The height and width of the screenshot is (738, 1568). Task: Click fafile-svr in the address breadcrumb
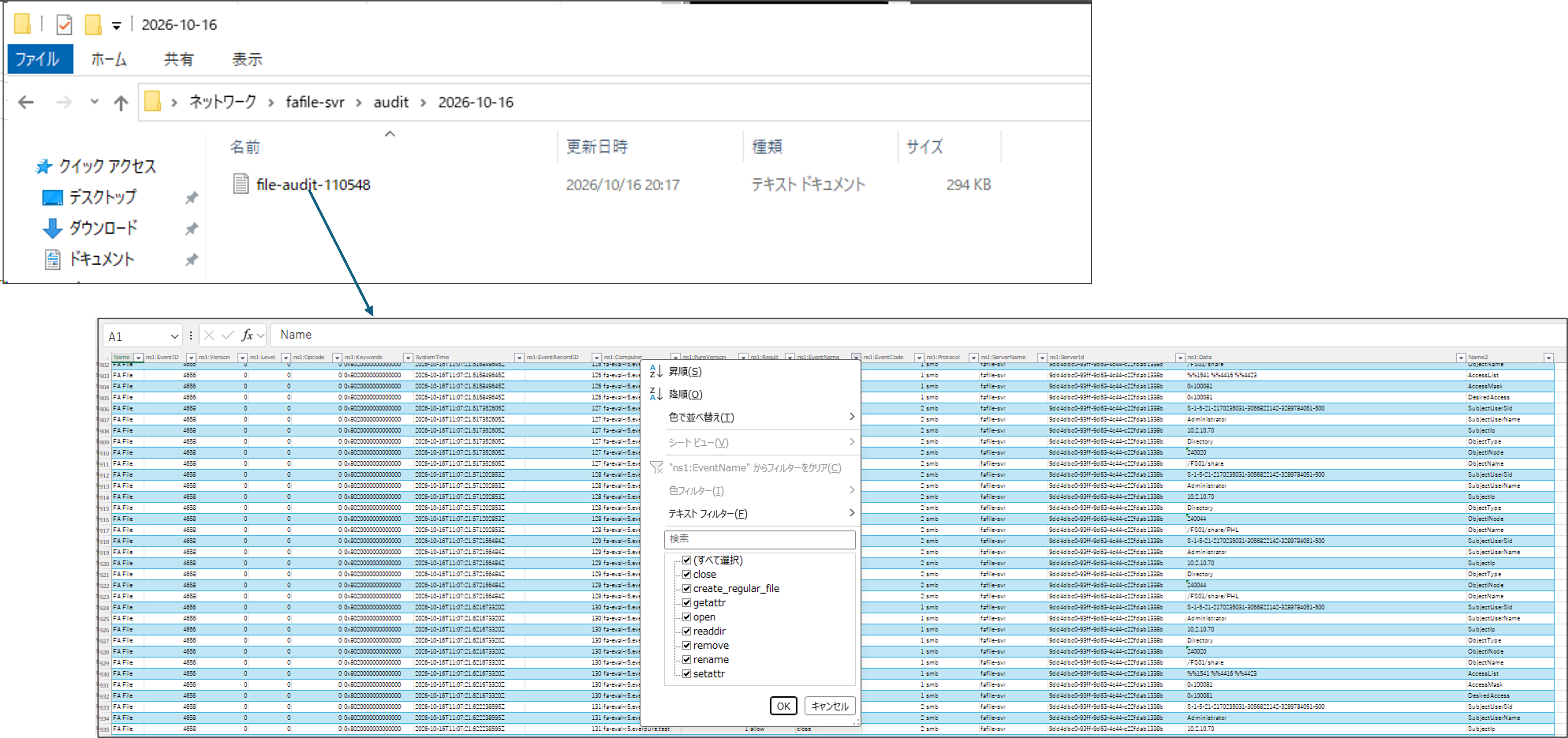tap(315, 102)
